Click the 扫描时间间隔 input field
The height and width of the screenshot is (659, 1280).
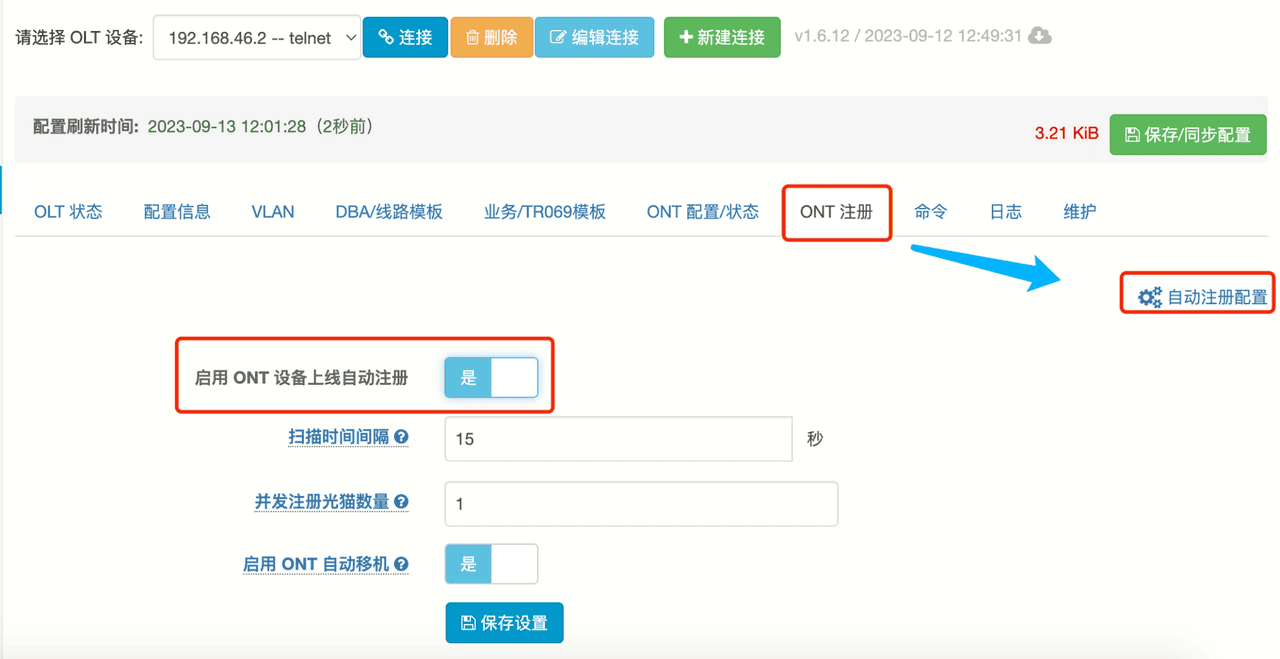tap(618, 439)
